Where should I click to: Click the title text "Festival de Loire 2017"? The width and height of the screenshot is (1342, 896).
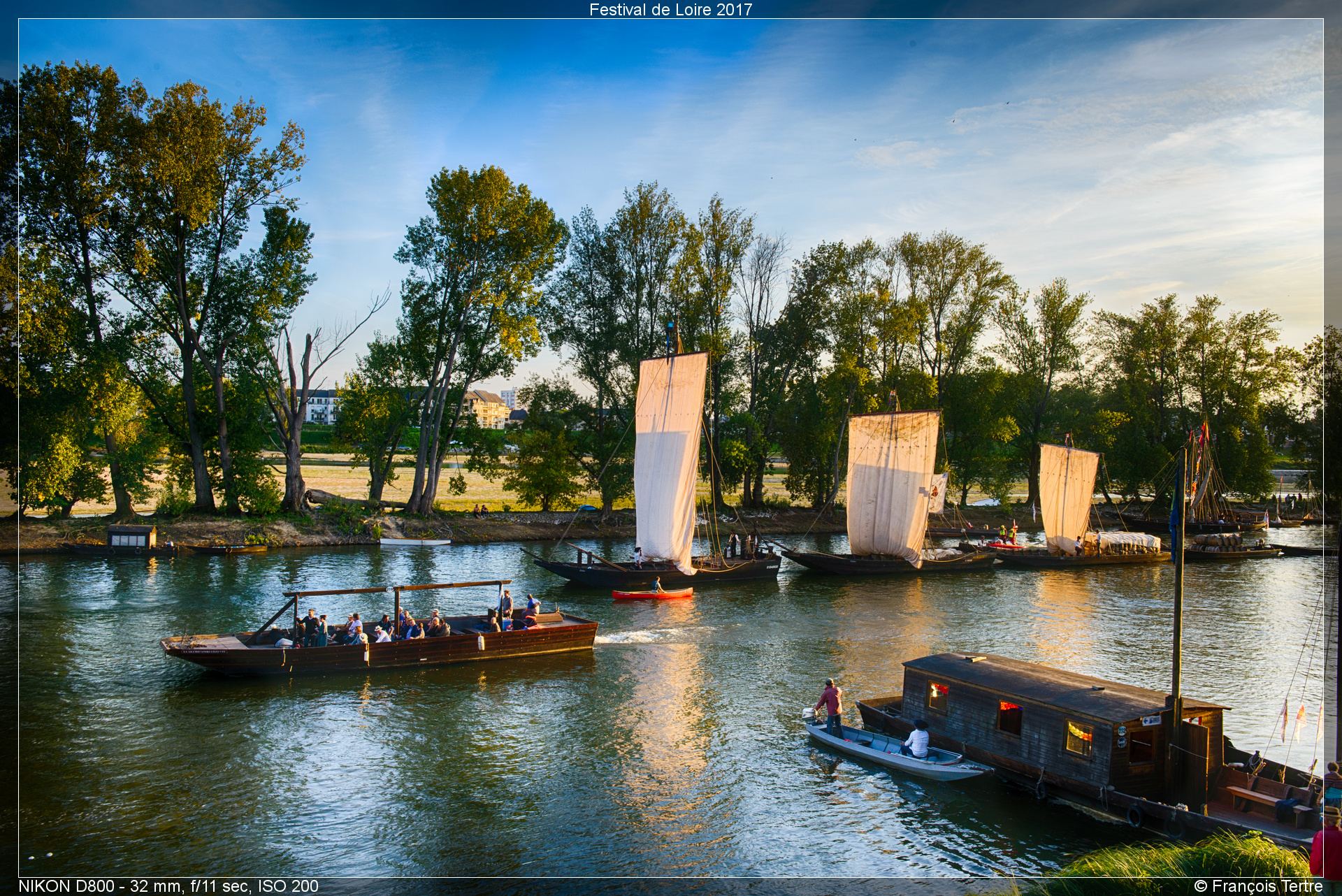click(x=670, y=9)
